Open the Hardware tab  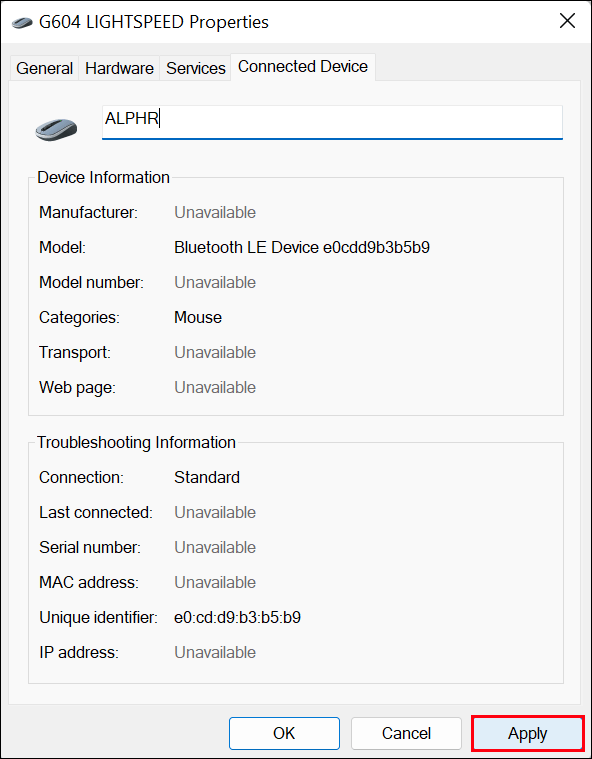click(x=119, y=68)
